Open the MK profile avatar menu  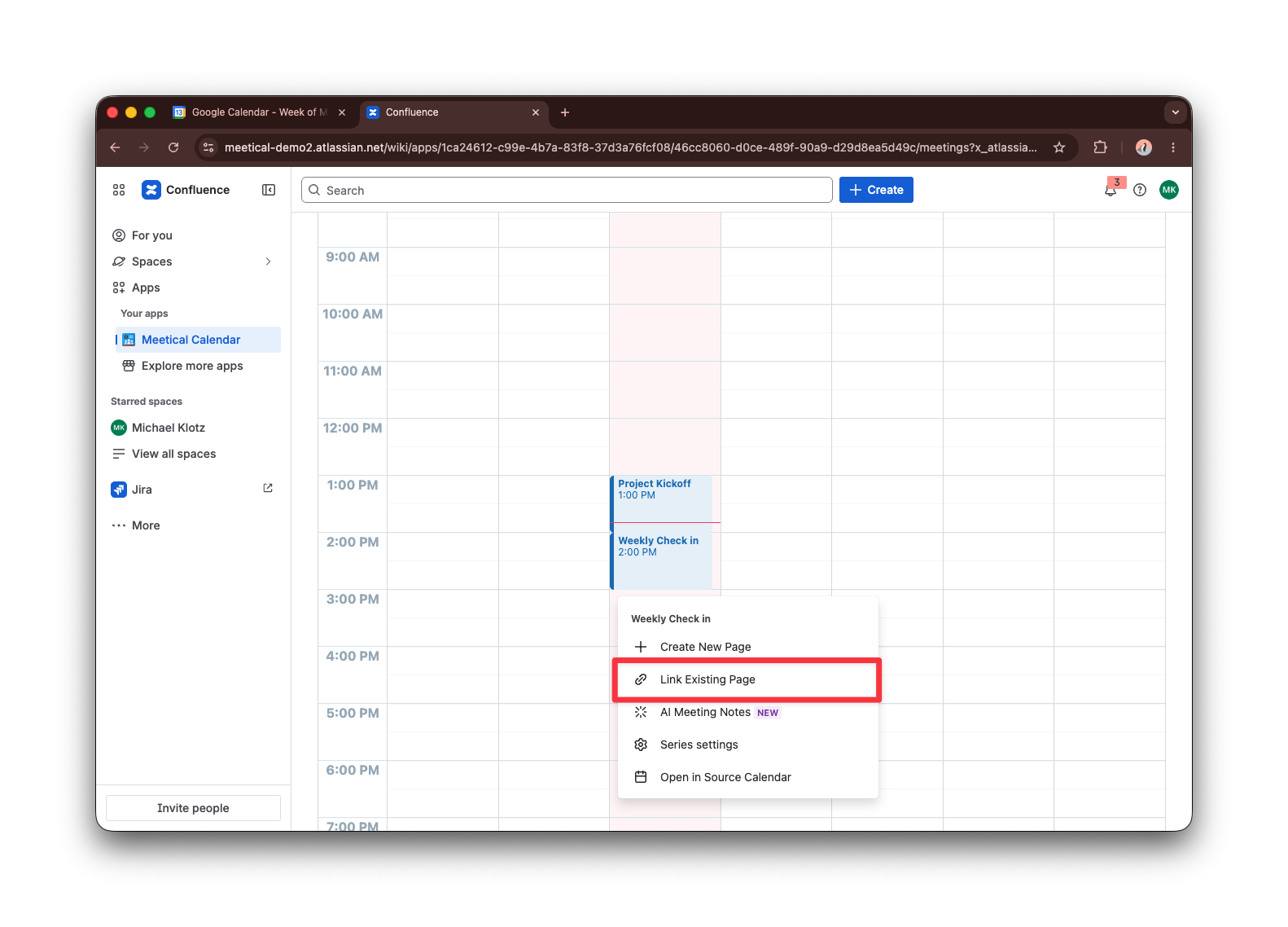(1169, 190)
